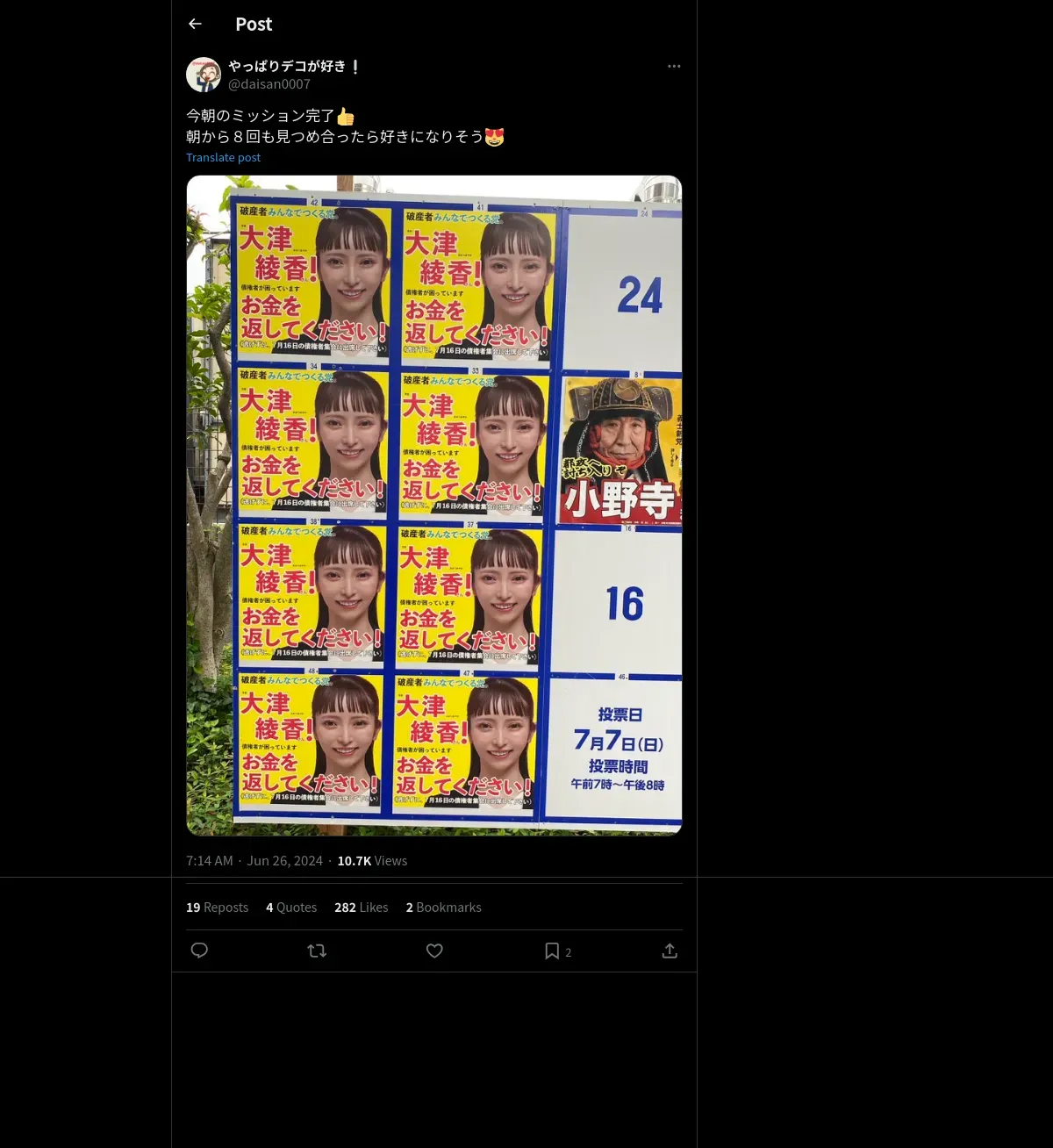Image resolution: width=1053 pixels, height=1148 pixels.
Task: View the list of 19 Reposts
Action: click(217, 907)
